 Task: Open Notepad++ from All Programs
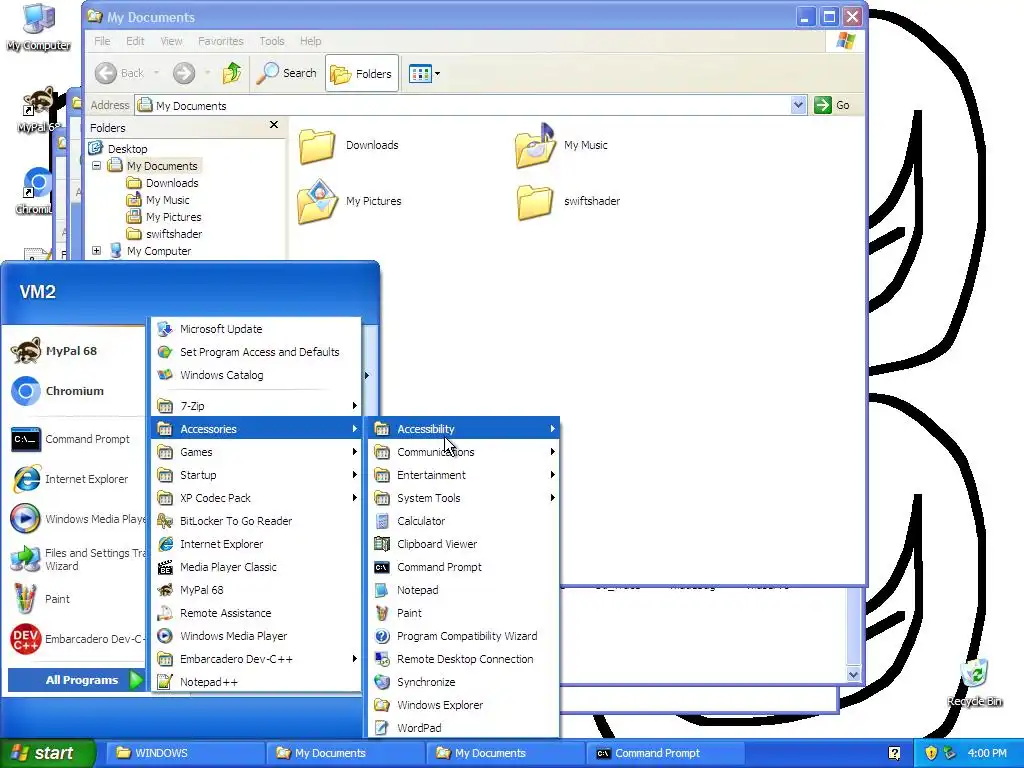pos(256,682)
